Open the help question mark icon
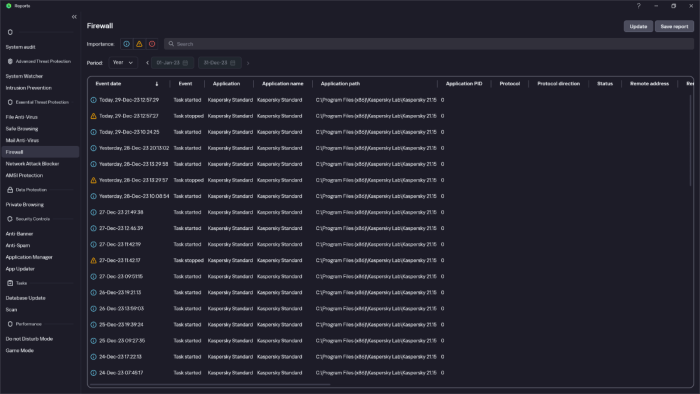Screen dimensions: 700x394 [x=638, y=6]
